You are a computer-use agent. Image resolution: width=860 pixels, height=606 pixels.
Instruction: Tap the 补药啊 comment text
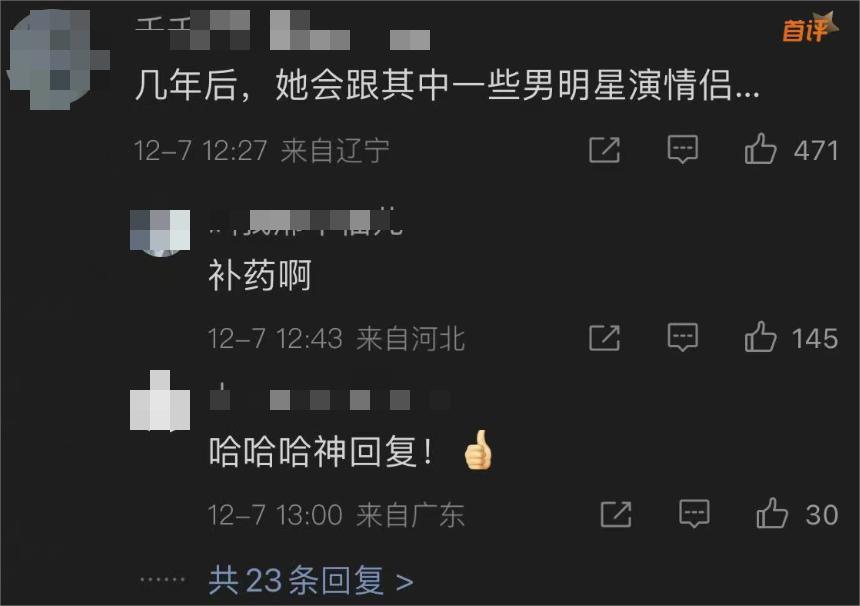pyautogui.click(x=260, y=275)
